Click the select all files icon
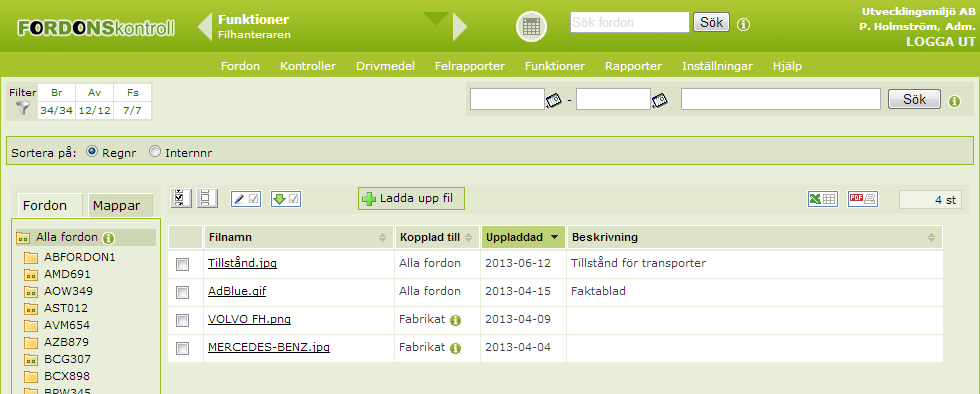980x394 pixels. click(180, 198)
